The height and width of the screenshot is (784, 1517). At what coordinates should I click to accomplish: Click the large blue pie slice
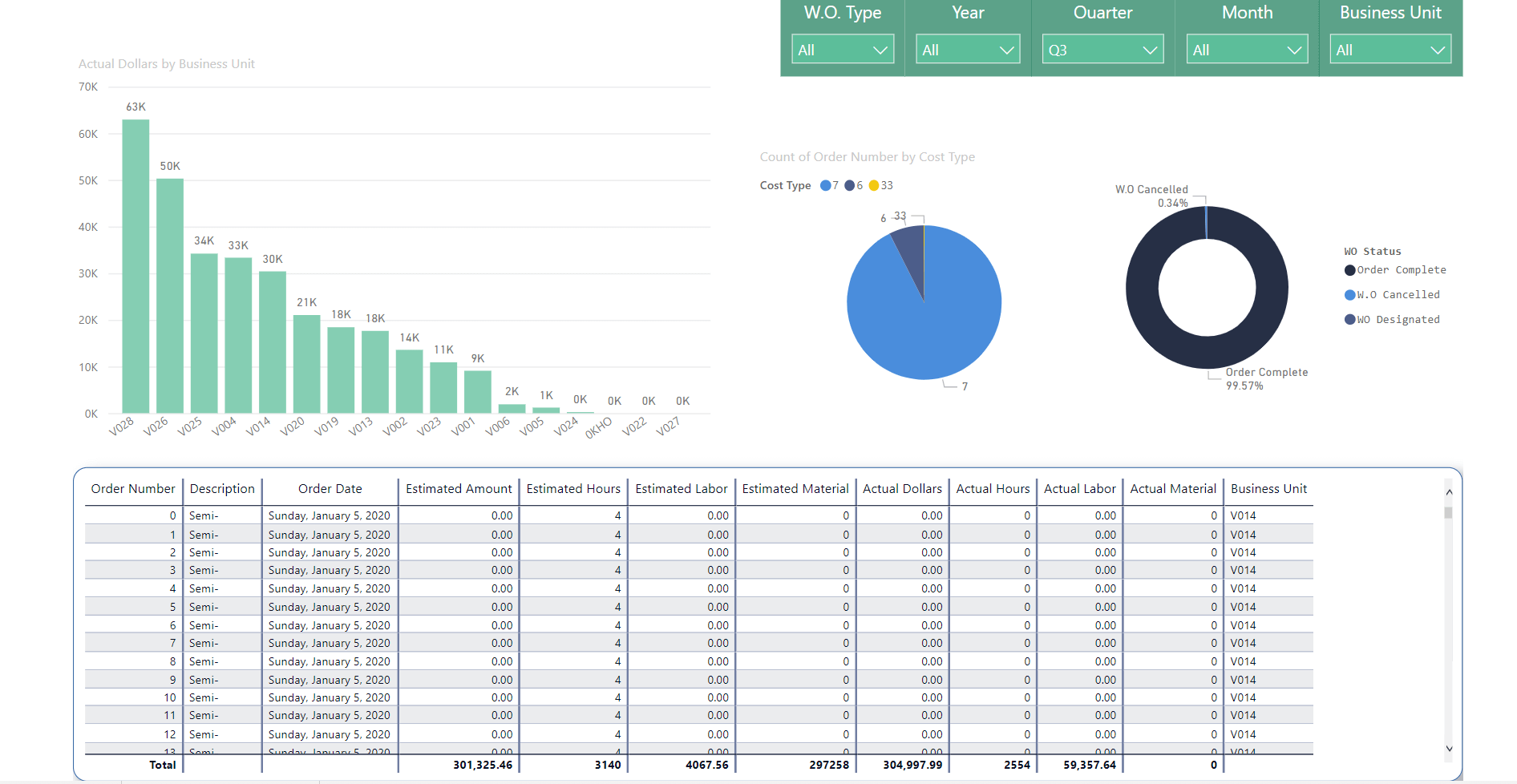pos(930,321)
